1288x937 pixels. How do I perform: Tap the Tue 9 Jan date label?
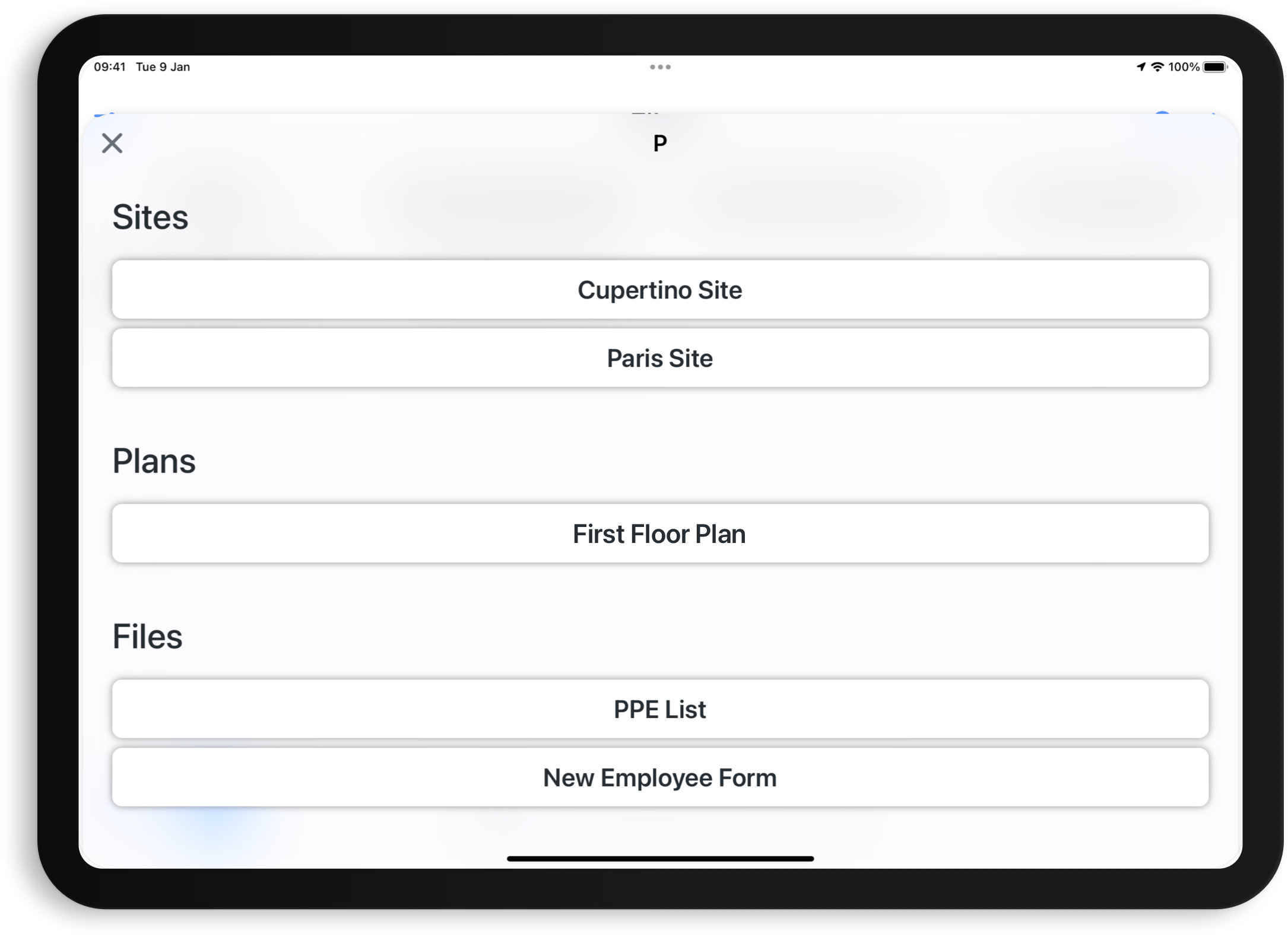click(x=163, y=67)
